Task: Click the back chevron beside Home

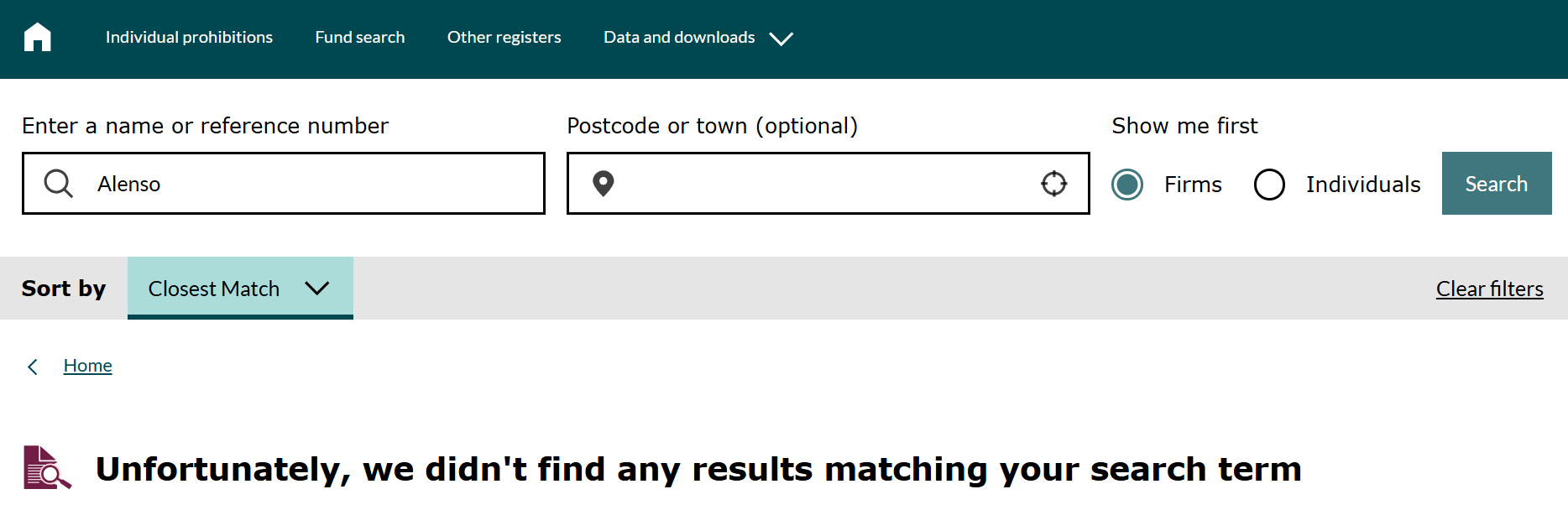Action: click(33, 367)
